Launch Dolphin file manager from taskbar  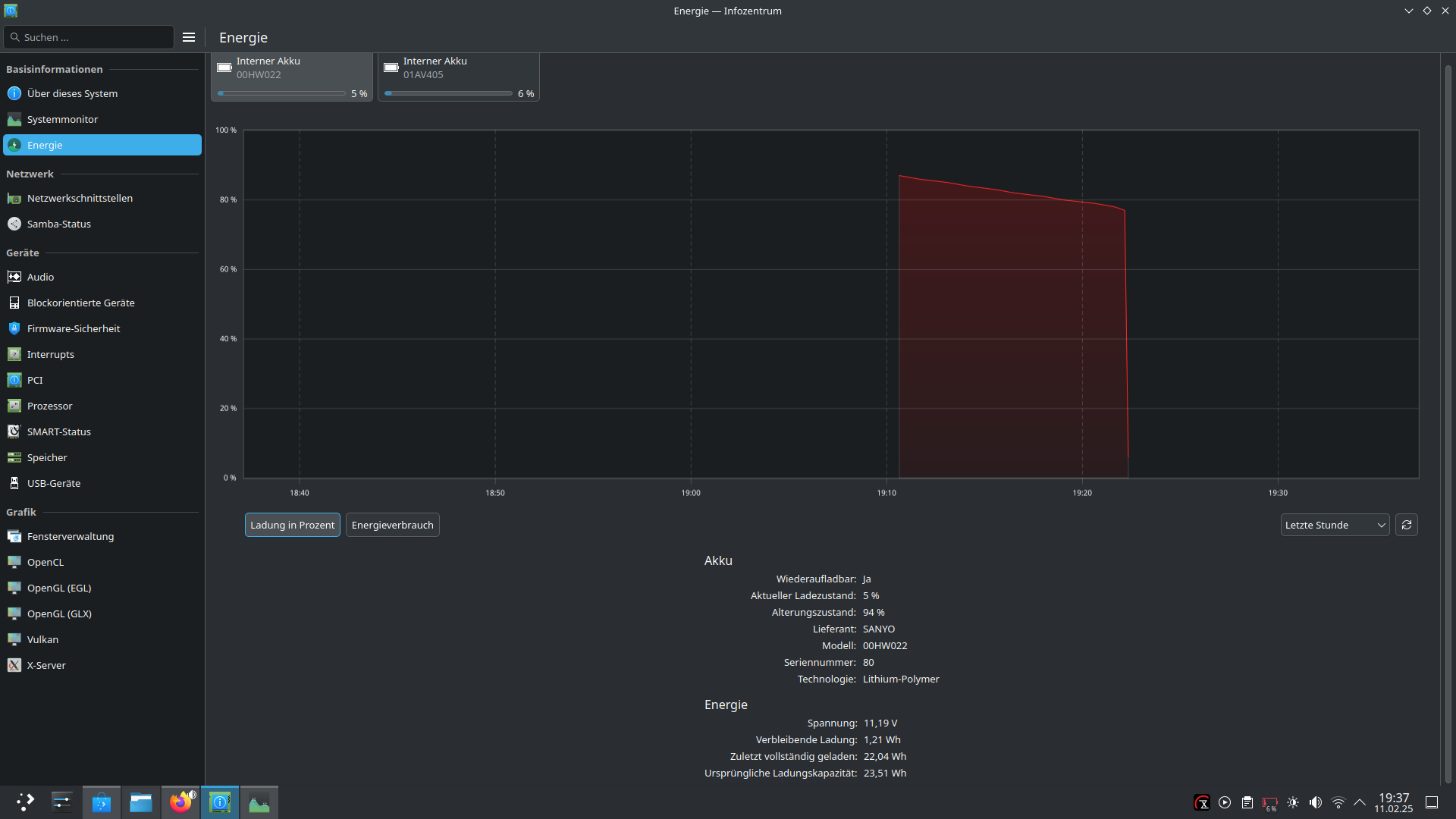coord(141,802)
